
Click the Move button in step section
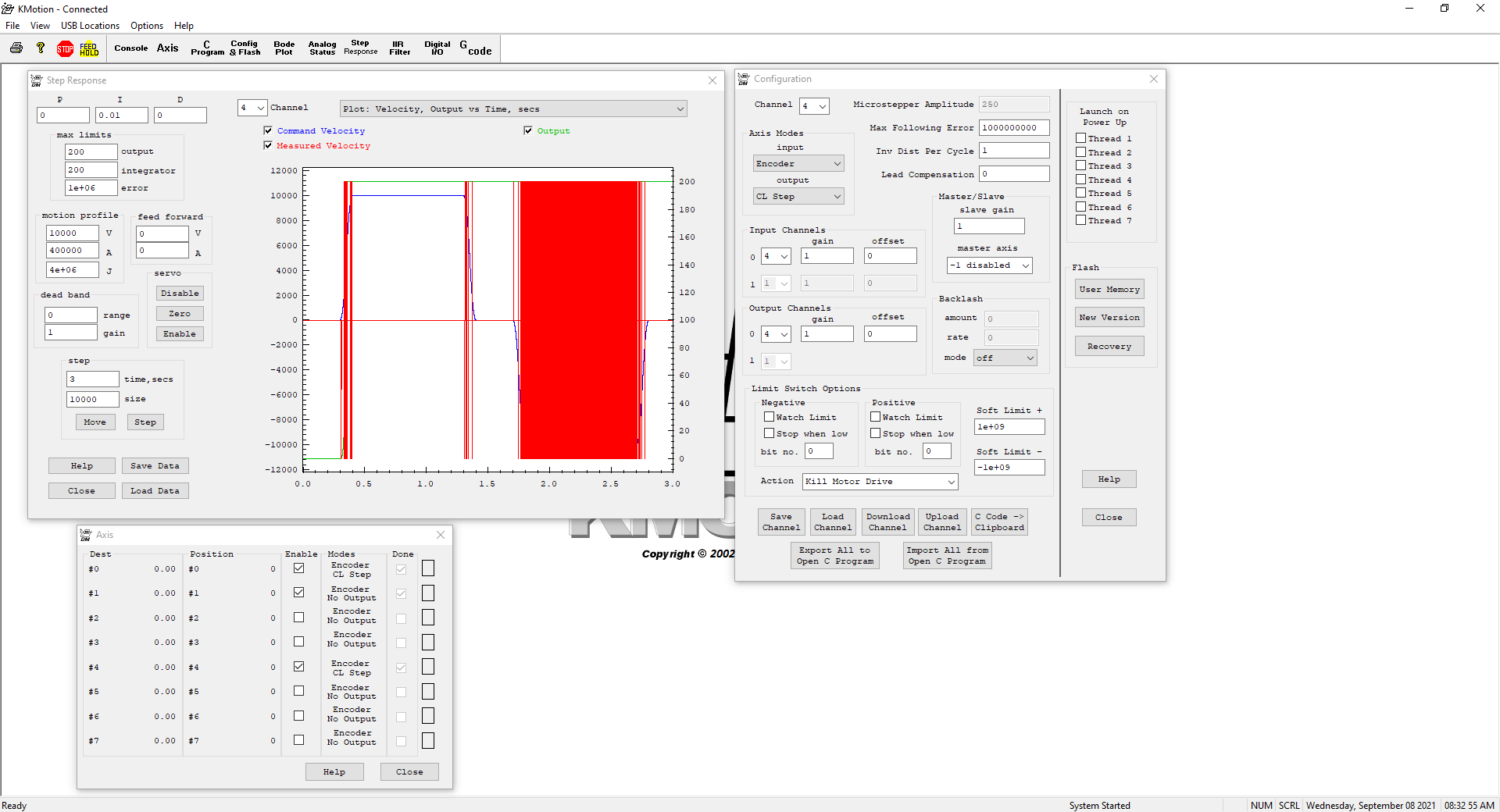pyautogui.click(x=95, y=422)
